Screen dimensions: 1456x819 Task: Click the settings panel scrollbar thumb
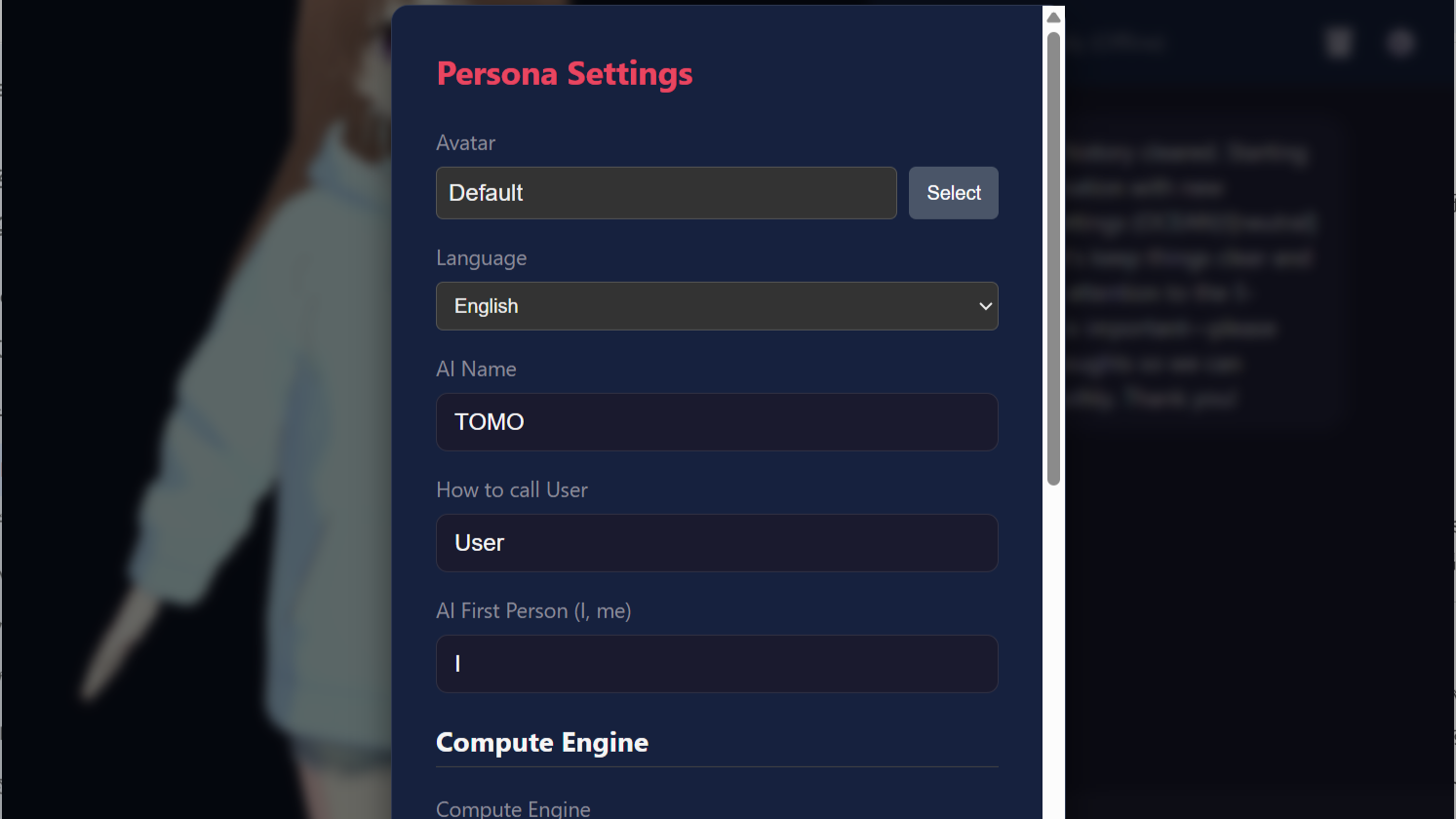[x=1053, y=258]
